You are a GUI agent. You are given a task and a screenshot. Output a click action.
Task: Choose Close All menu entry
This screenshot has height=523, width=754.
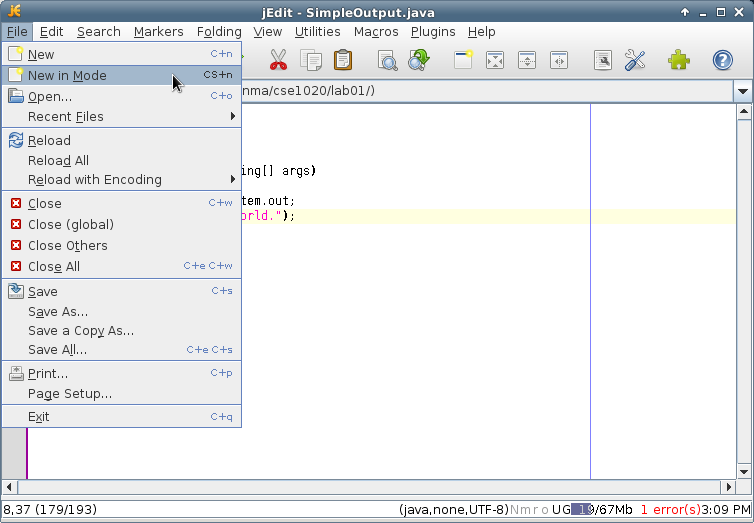point(122,267)
